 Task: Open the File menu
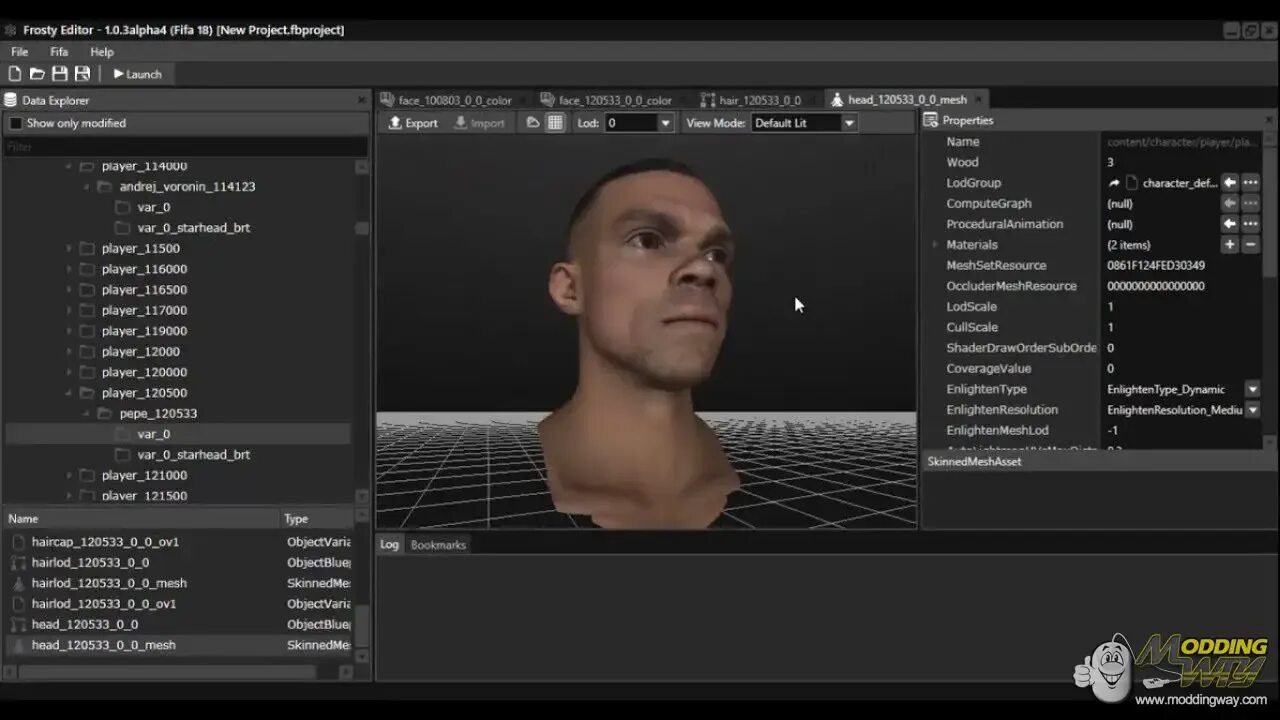coord(19,51)
